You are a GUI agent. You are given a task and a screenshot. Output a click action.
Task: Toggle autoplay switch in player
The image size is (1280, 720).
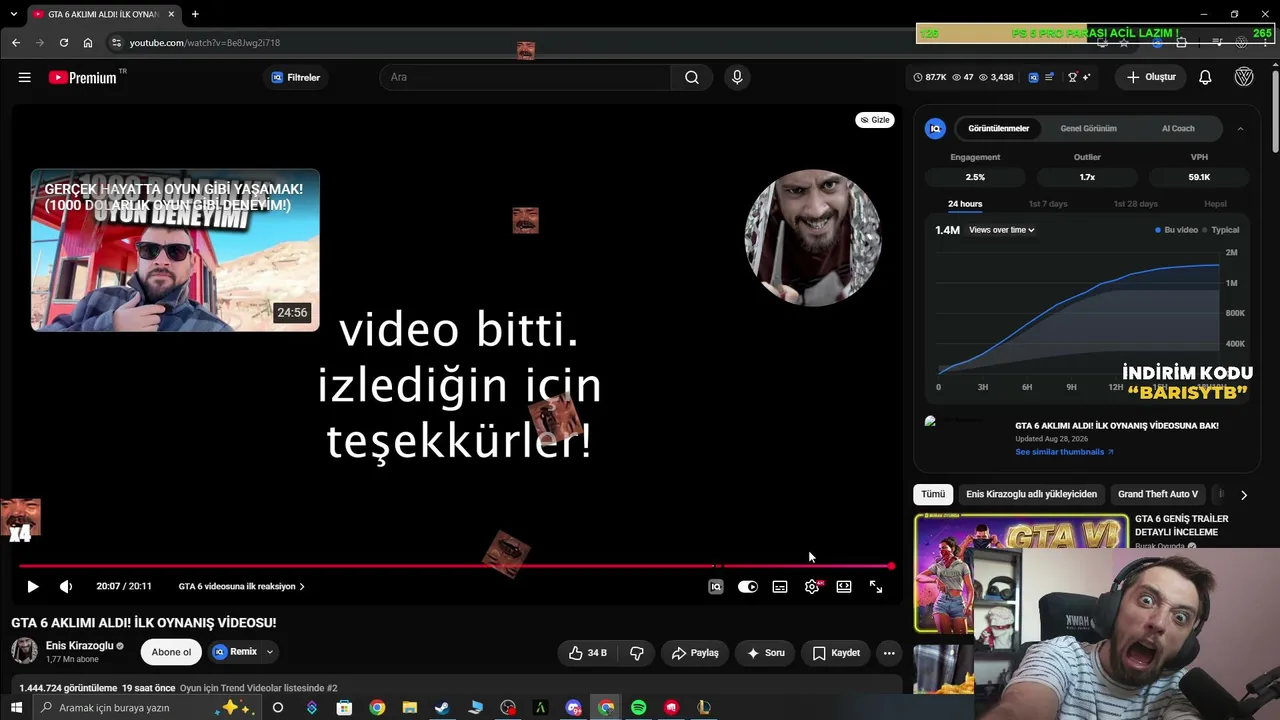tap(748, 587)
